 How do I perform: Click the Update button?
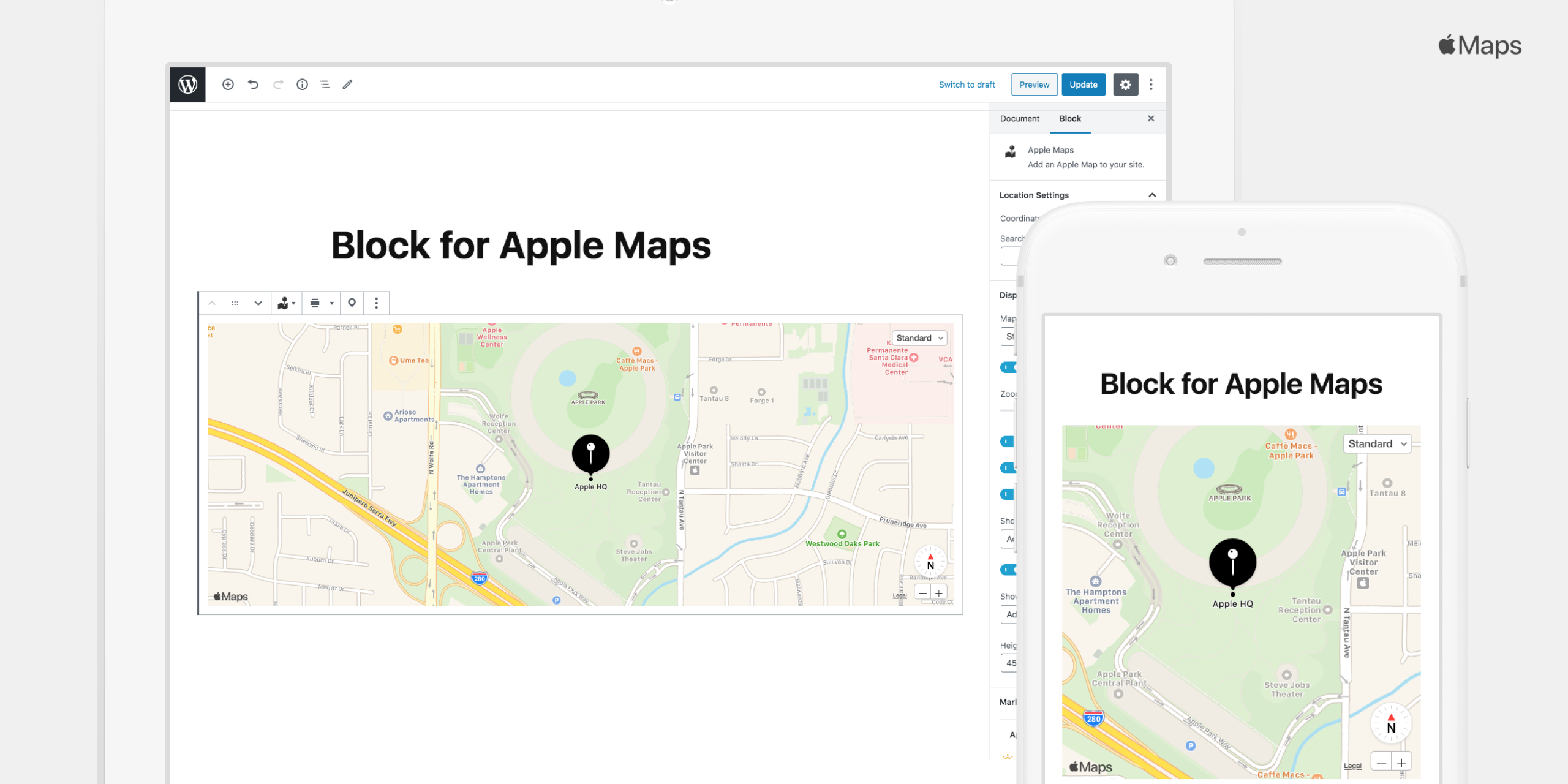coord(1083,85)
